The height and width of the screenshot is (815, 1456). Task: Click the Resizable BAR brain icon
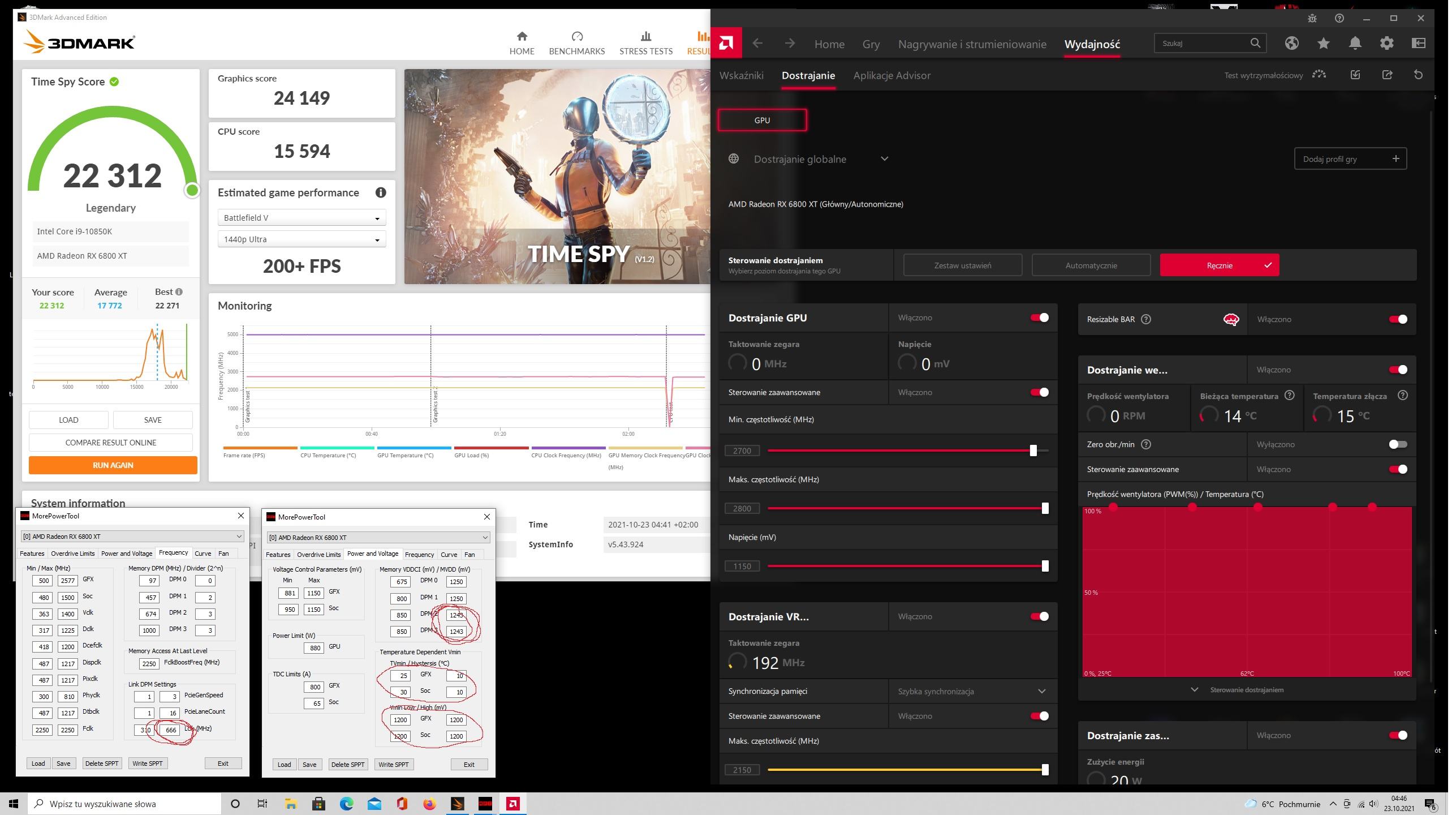click(x=1231, y=320)
